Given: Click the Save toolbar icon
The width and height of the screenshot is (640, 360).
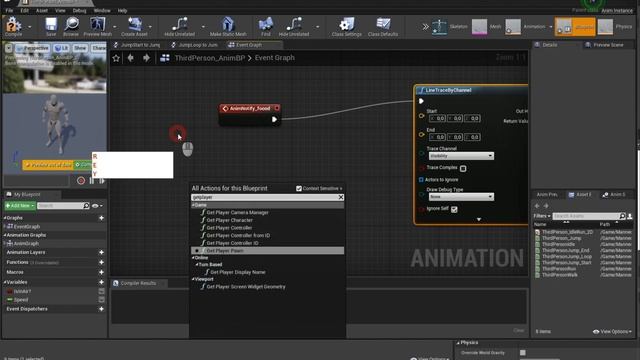Looking at the screenshot, I should 51,24.
